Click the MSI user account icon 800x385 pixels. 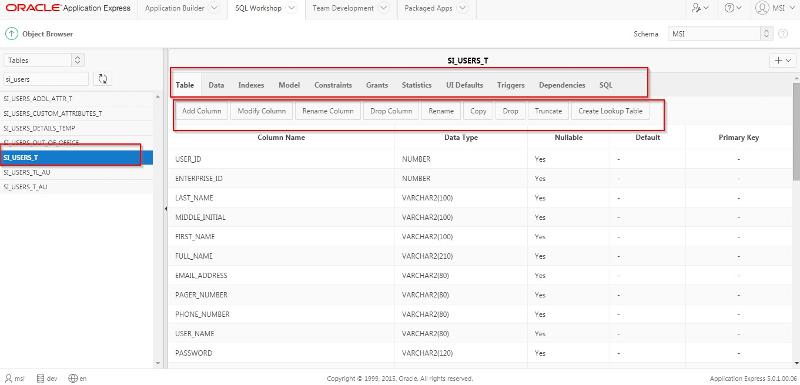[x=761, y=8]
